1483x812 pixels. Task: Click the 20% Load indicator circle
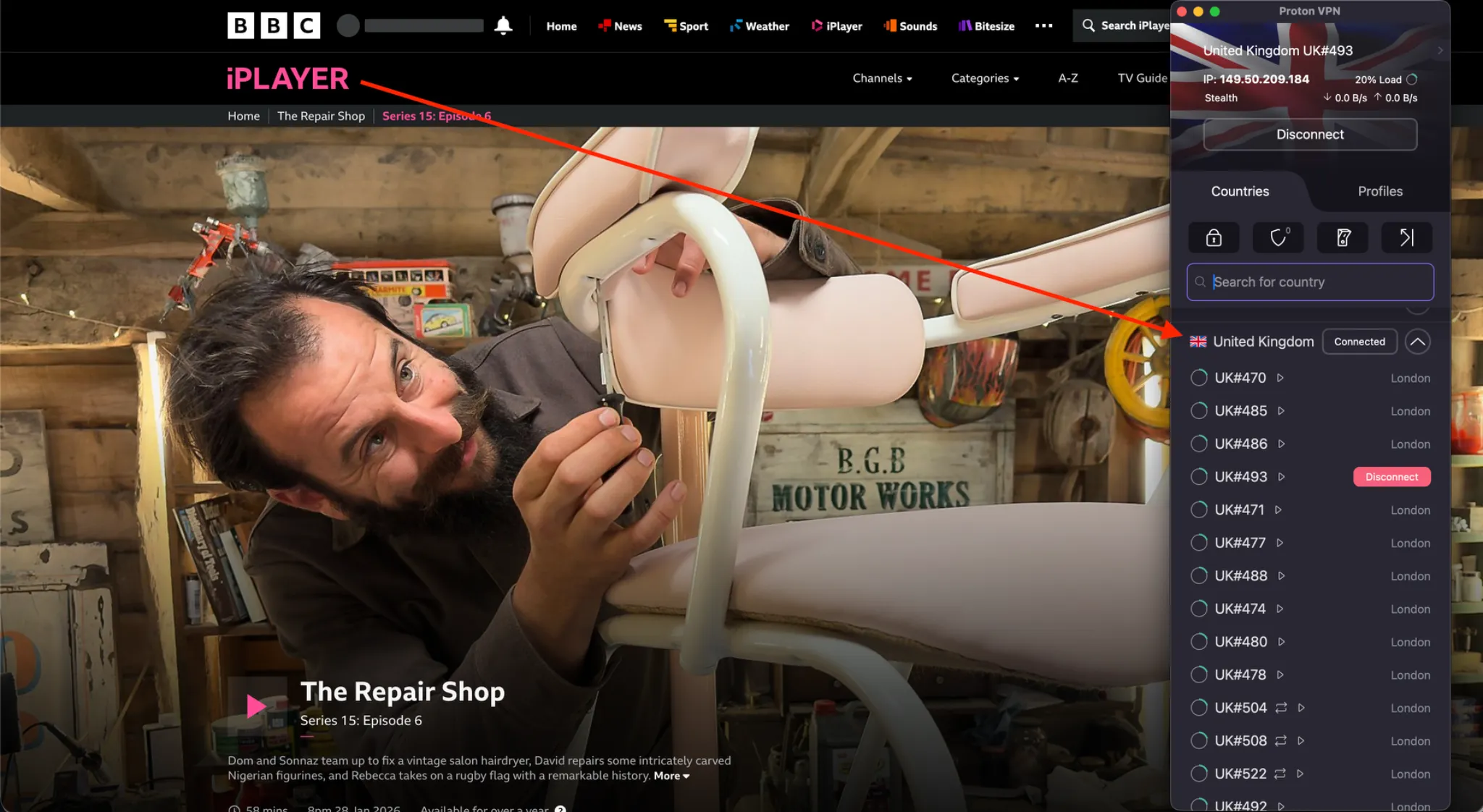click(x=1411, y=79)
